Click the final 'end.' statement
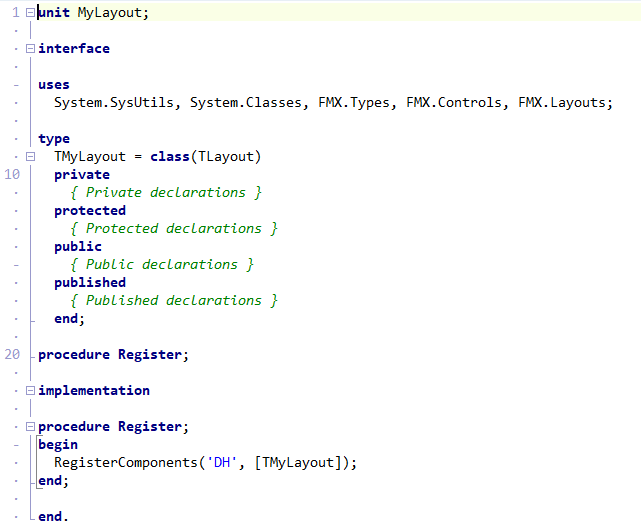641x532 pixels. click(53, 516)
